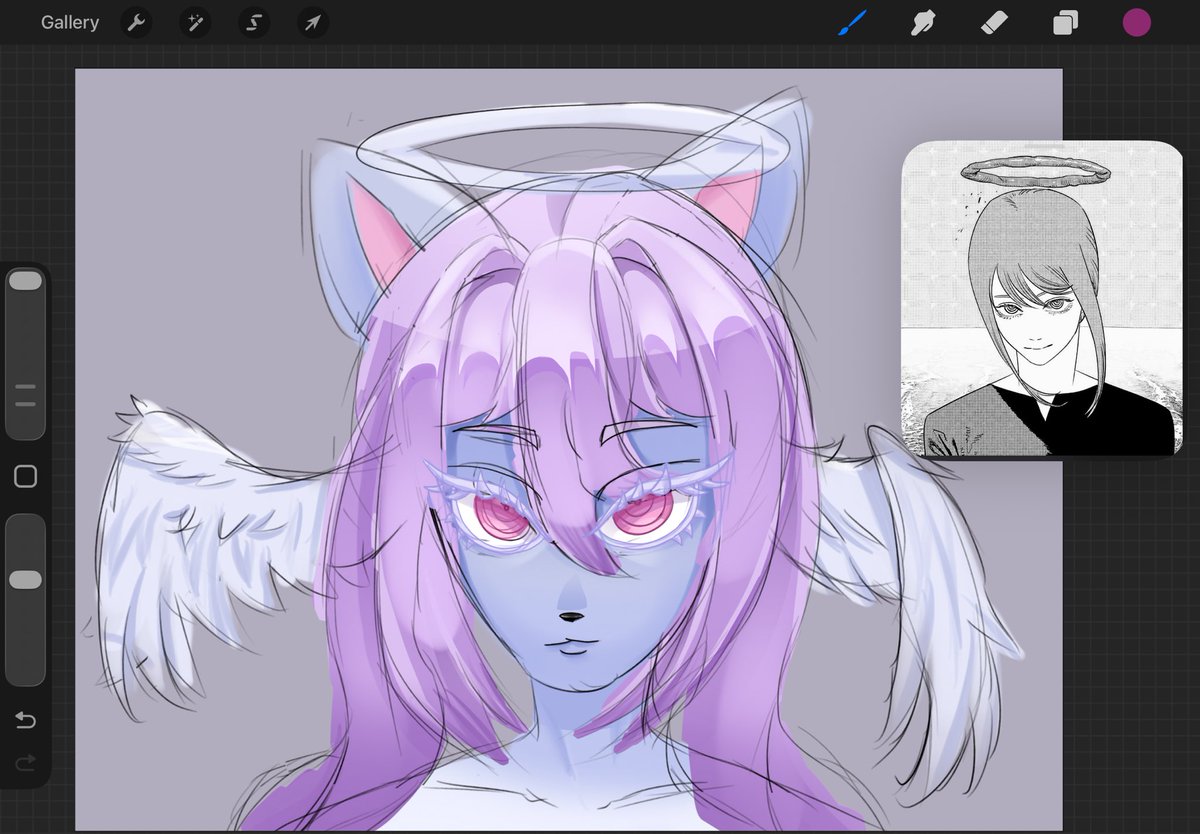Undo the last action
The height and width of the screenshot is (834, 1200).
coord(26,721)
